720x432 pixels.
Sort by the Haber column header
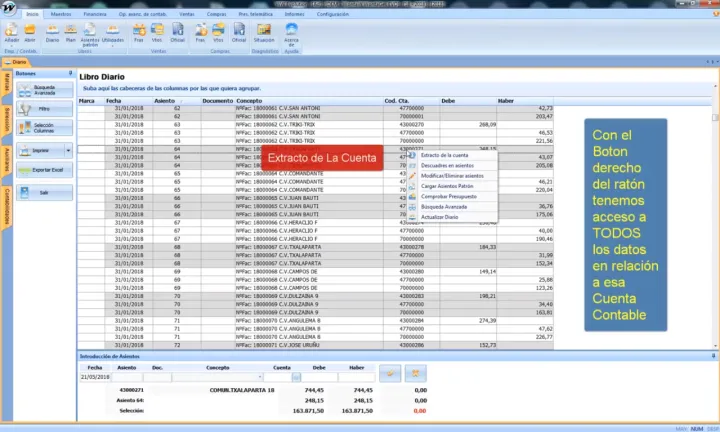pyautogui.click(x=525, y=101)
